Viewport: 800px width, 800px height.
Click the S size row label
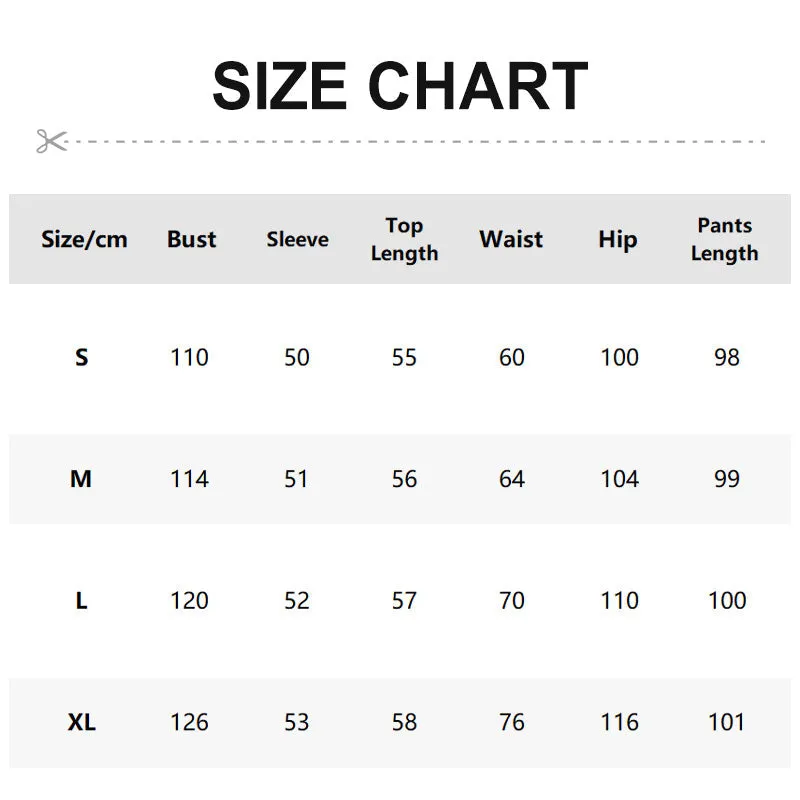(x=82, y=357)
